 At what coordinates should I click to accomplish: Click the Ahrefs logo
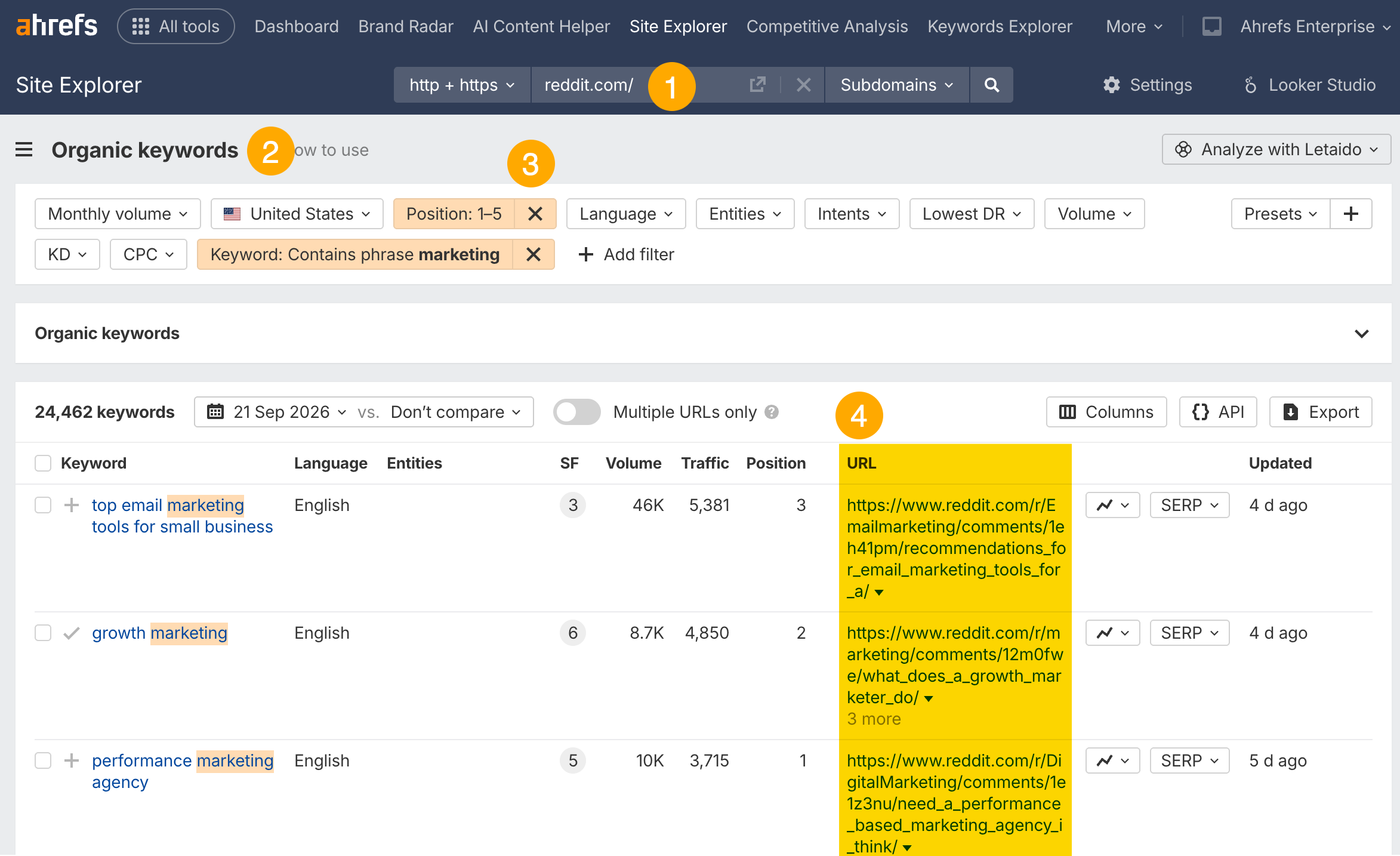point(57,26)
